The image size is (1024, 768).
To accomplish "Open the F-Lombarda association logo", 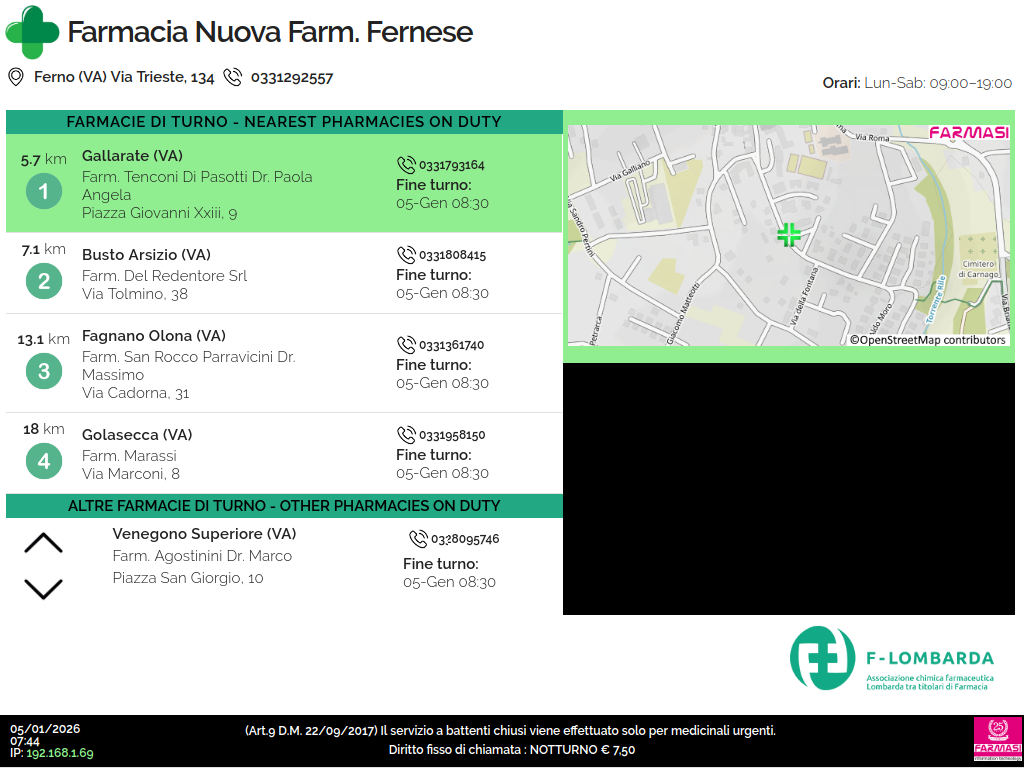I will coord(891,658).
